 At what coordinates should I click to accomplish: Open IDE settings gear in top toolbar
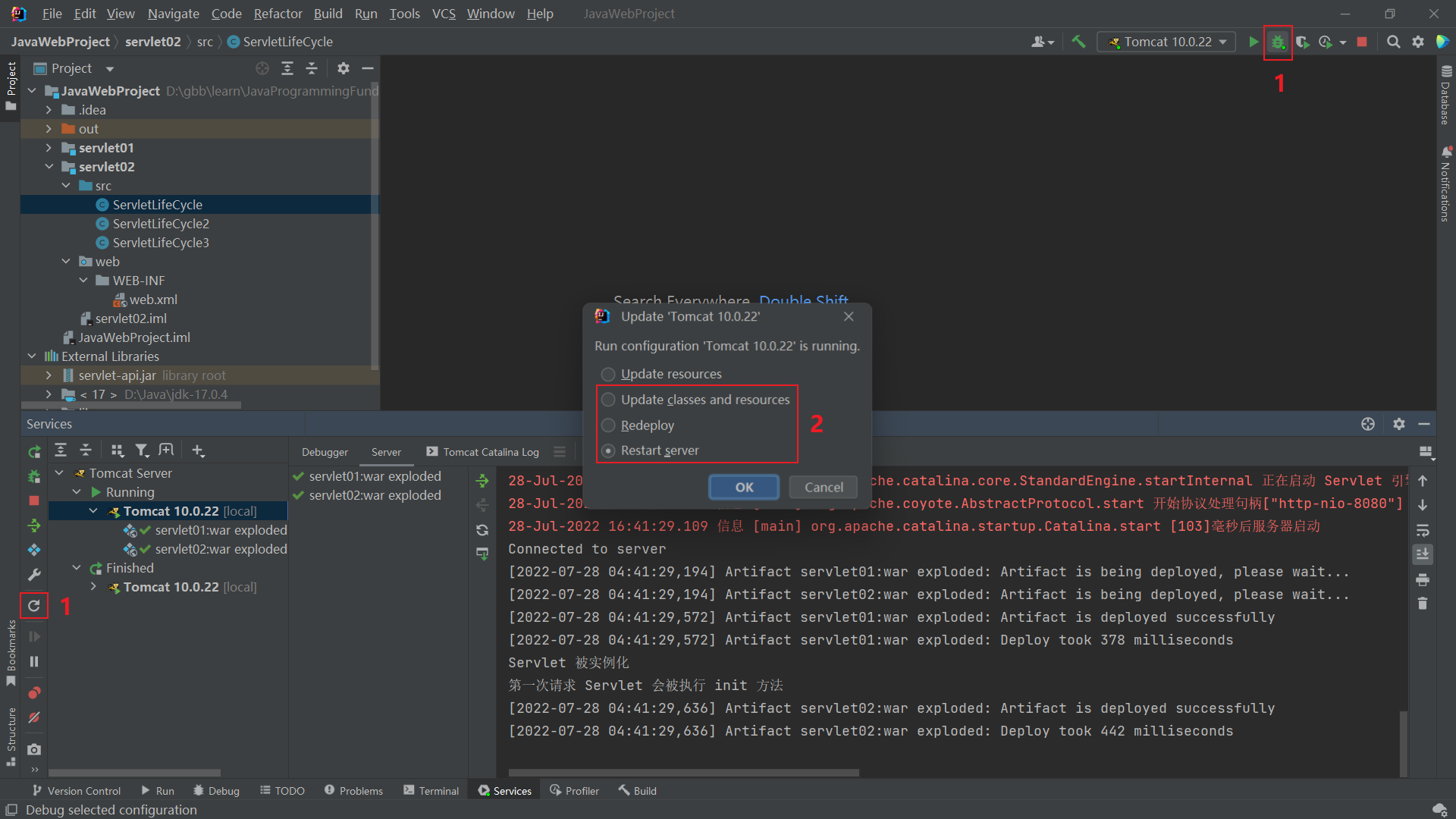pyautogui.click(x=1418, y=42)
